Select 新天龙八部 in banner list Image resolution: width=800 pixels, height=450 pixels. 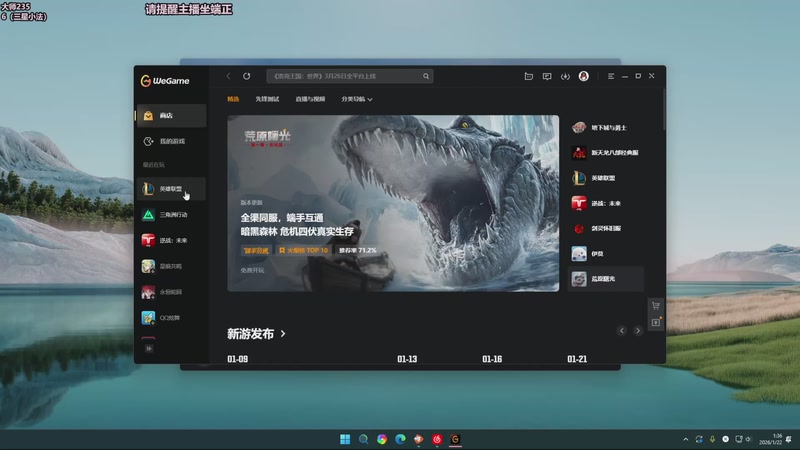tap(606, 153)
